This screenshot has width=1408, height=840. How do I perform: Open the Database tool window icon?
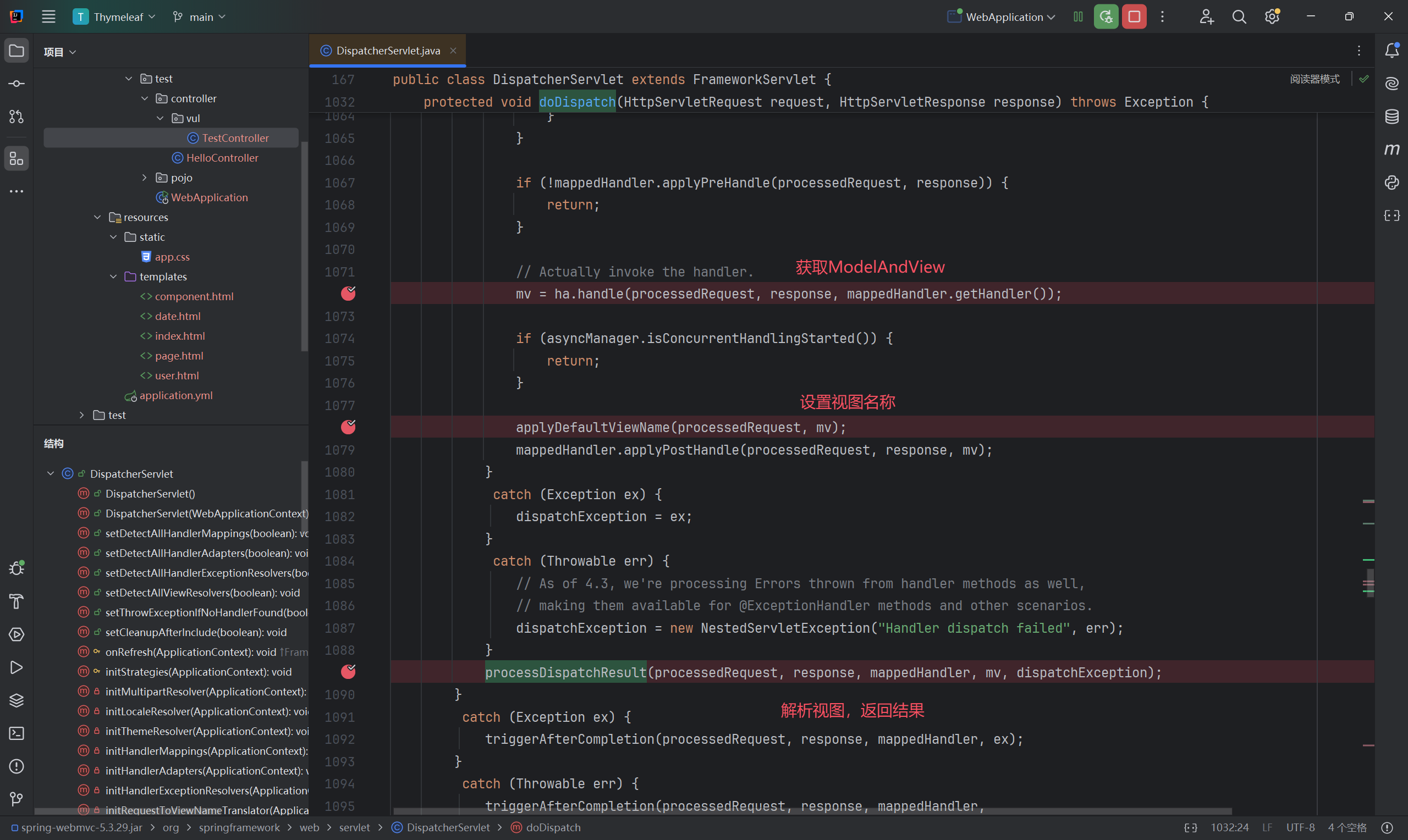[x=1391, y=117]
